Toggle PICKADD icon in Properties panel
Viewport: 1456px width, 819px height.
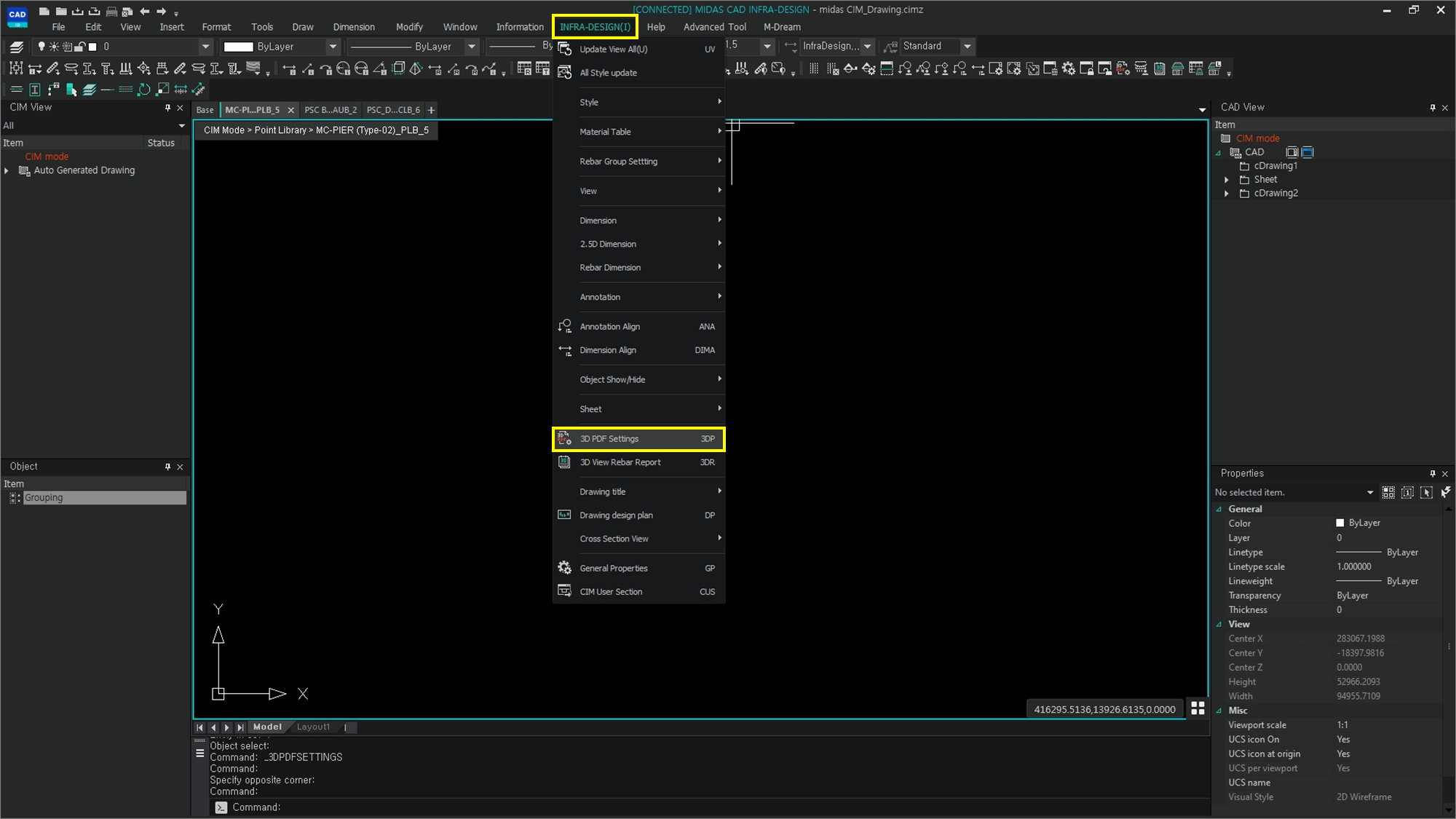coord(1407,493)
